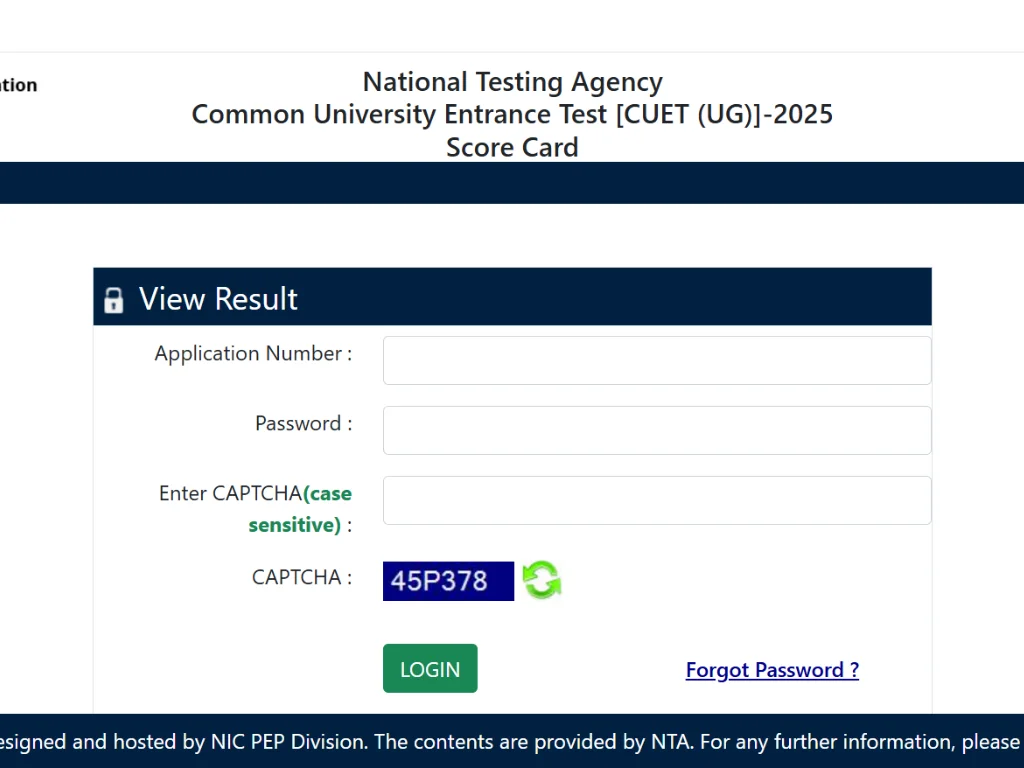Click the green case sensitive label
Viewport: 1024px width, 768px height.
300,509
